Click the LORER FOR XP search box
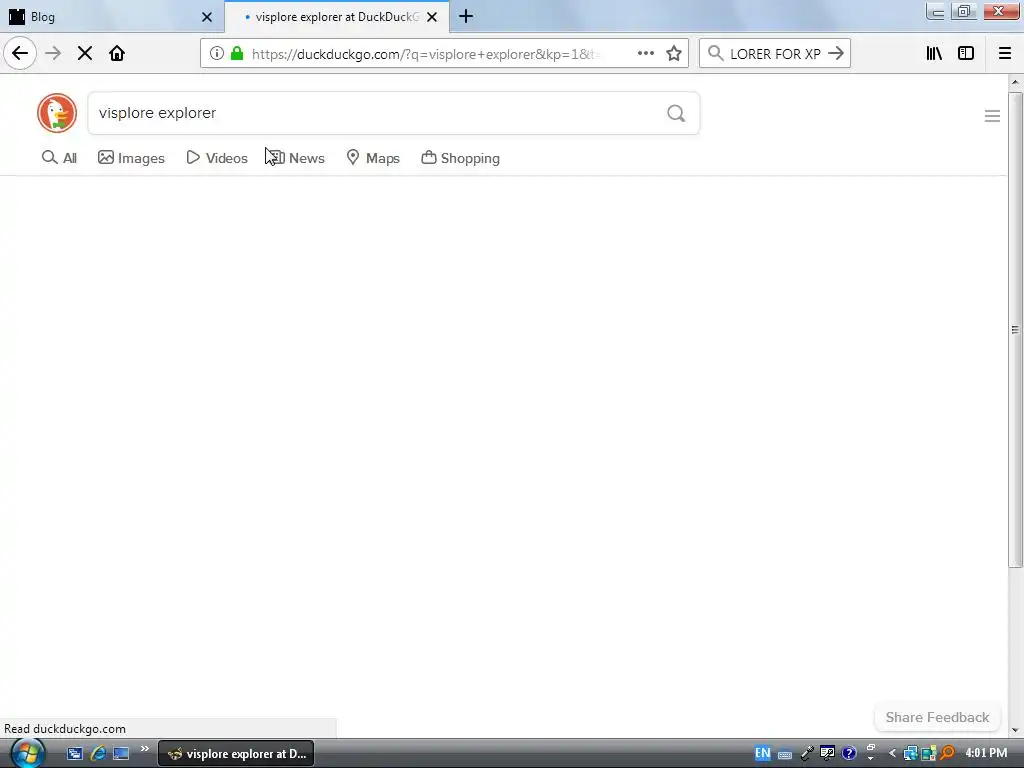The image size is (1024, 768). coord(775,54)
